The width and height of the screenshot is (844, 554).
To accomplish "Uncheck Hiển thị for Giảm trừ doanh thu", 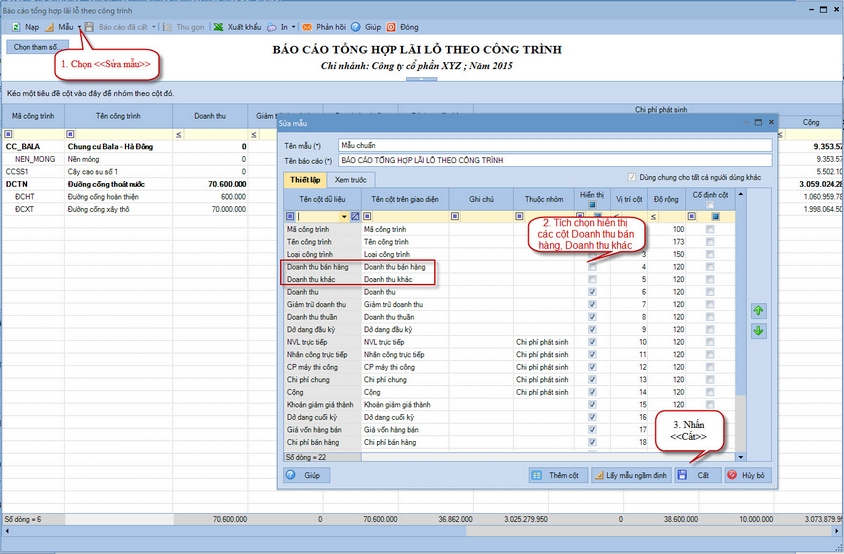I will click(x=592, y=305).
